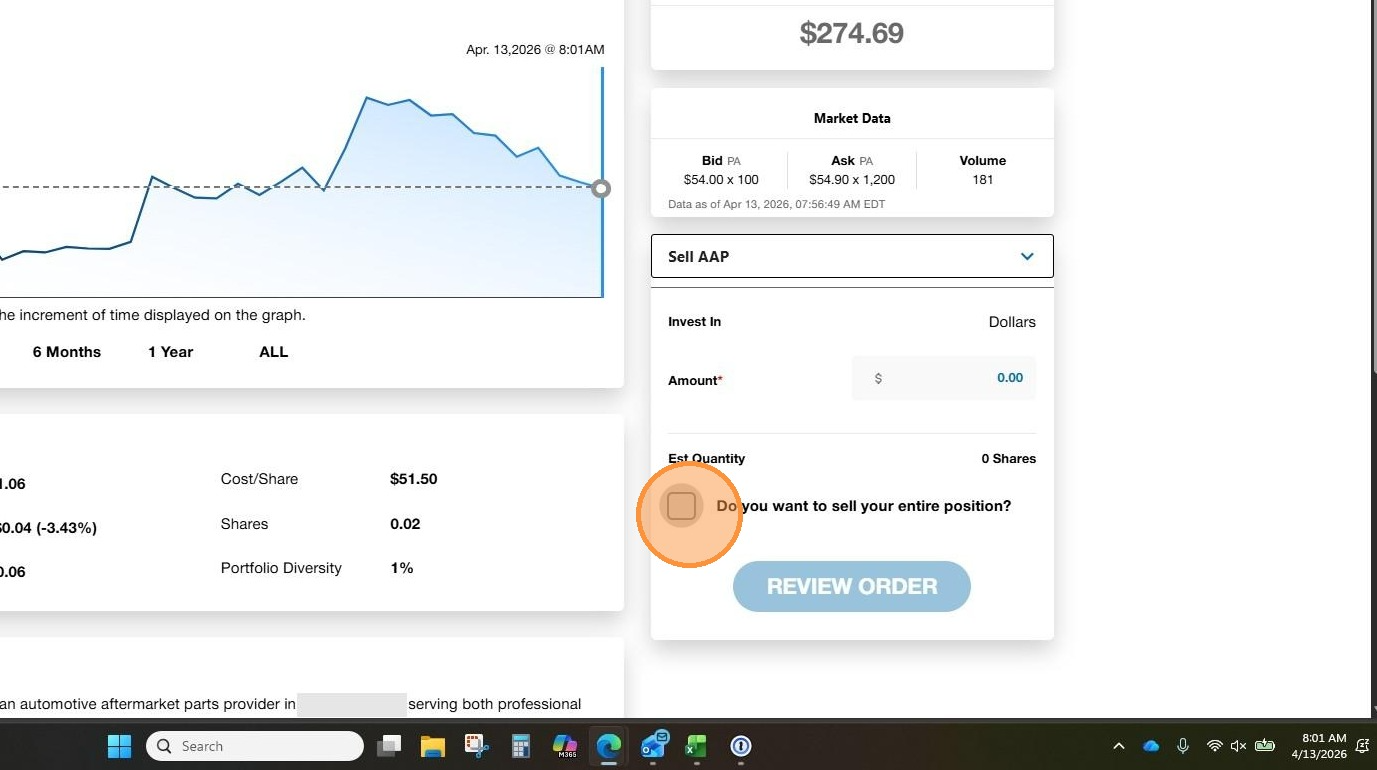1377x770 pixels.
Task: Click the Windows taskbar Search box
Action: click(x=255, y=746)
